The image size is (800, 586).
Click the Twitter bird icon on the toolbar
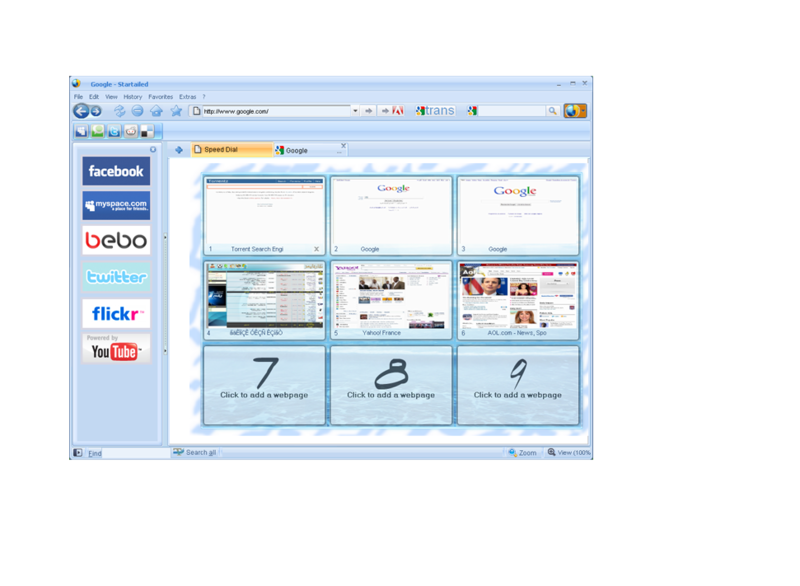coord(114,131)
